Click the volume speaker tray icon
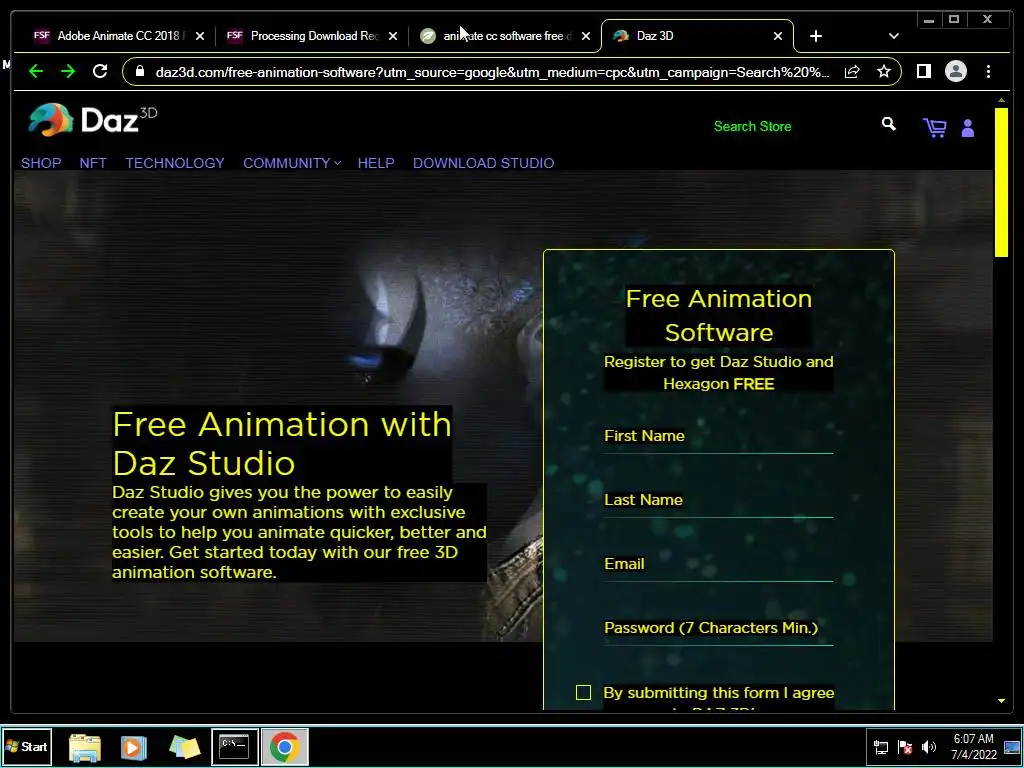 tap(928, 747)
